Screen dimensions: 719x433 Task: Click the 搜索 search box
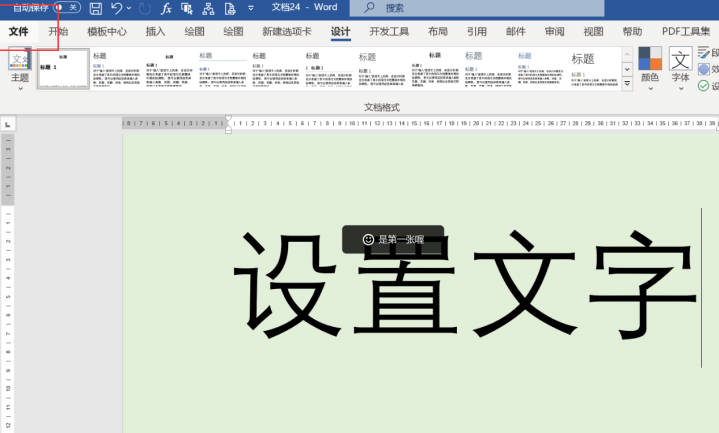point(477,8)
